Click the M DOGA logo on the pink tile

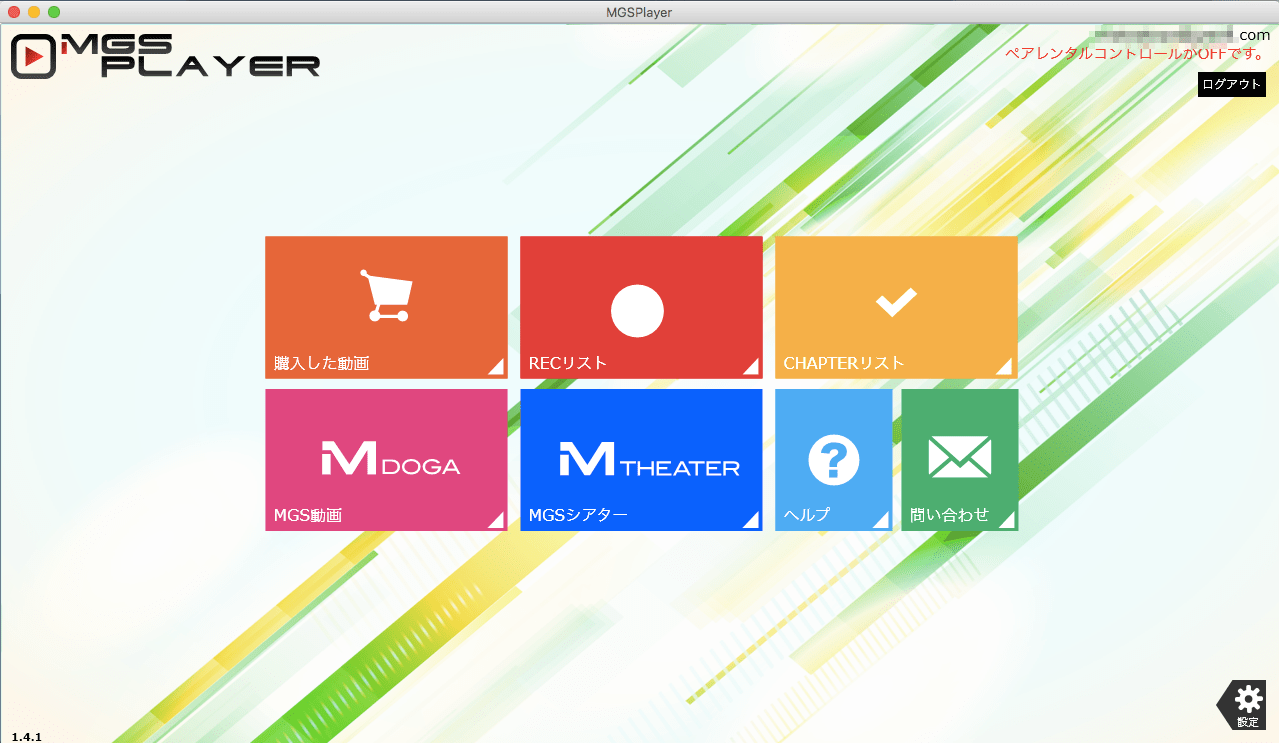[x=391, y=459]
